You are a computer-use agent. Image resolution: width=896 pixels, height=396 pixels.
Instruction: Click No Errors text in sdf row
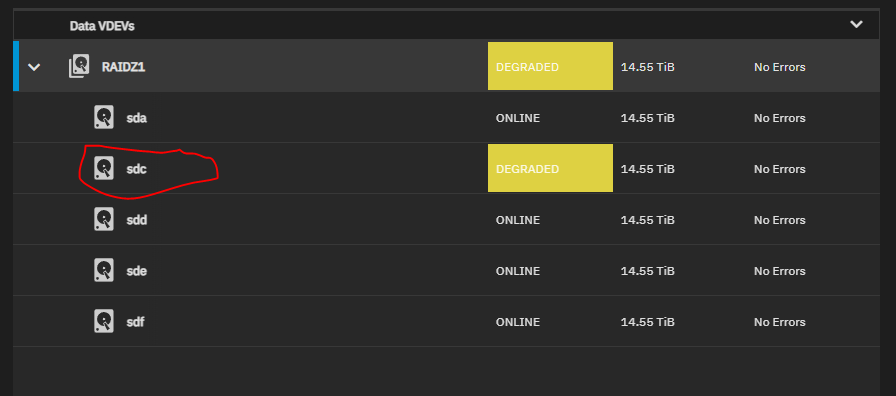coord(779,322)
